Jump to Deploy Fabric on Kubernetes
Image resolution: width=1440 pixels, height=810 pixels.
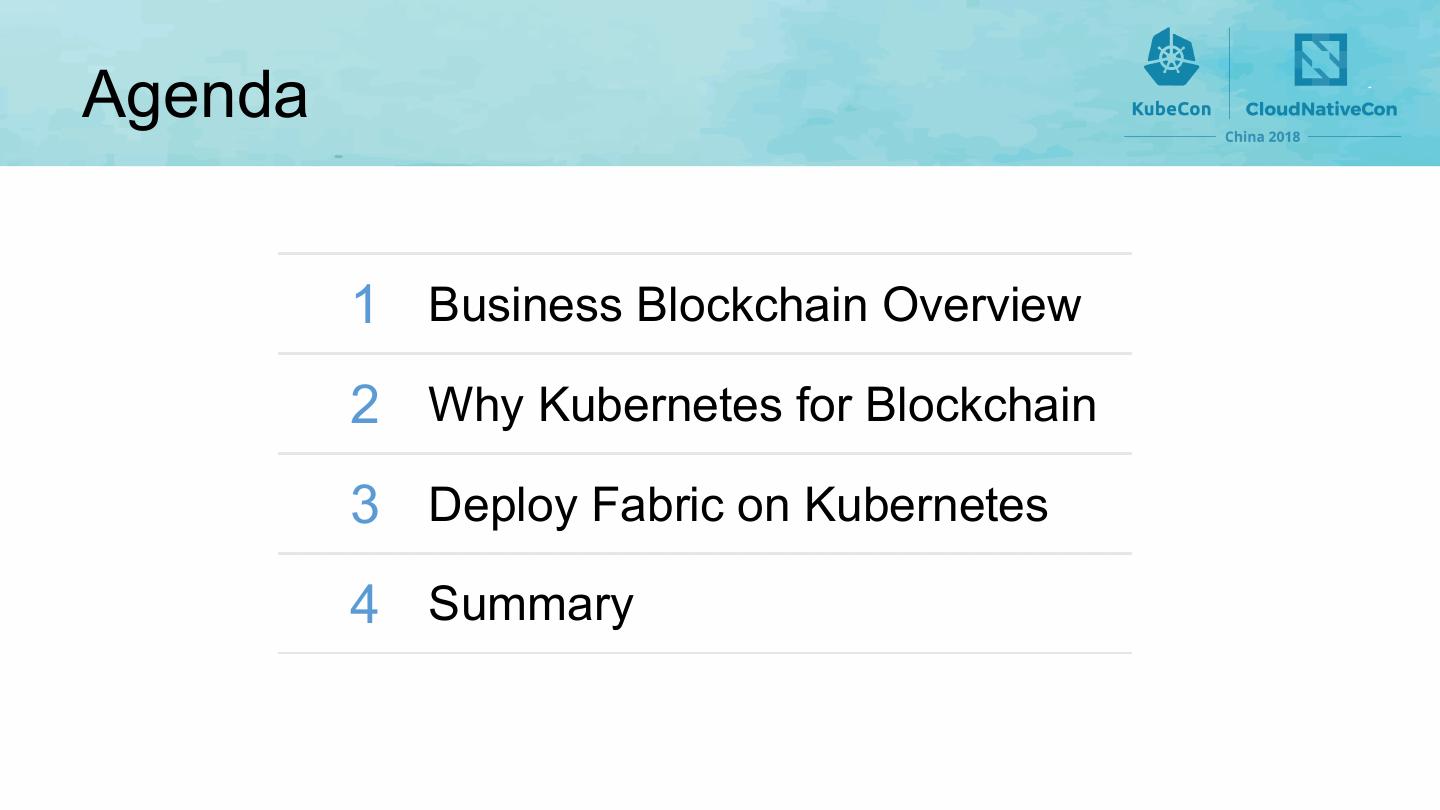738,504
